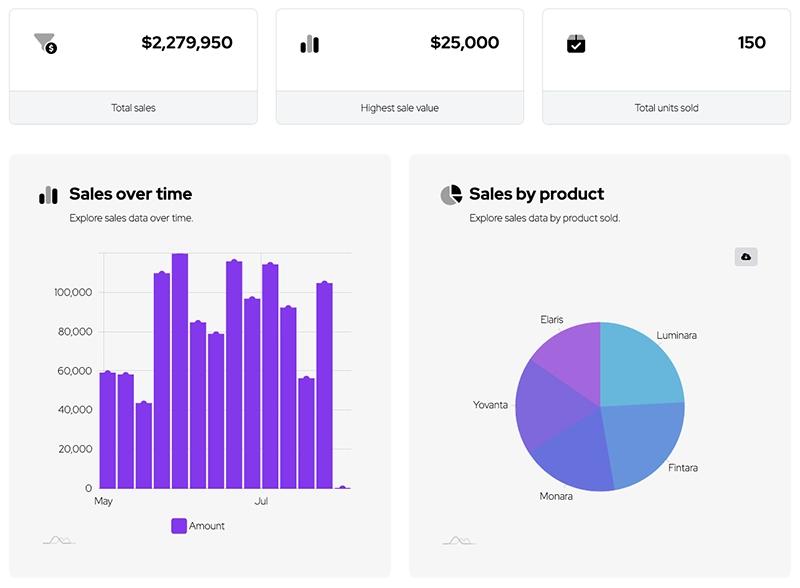Click the cloud download button above pie chart
This screenshot has height=588, width=800.
[x=745, y=257]
